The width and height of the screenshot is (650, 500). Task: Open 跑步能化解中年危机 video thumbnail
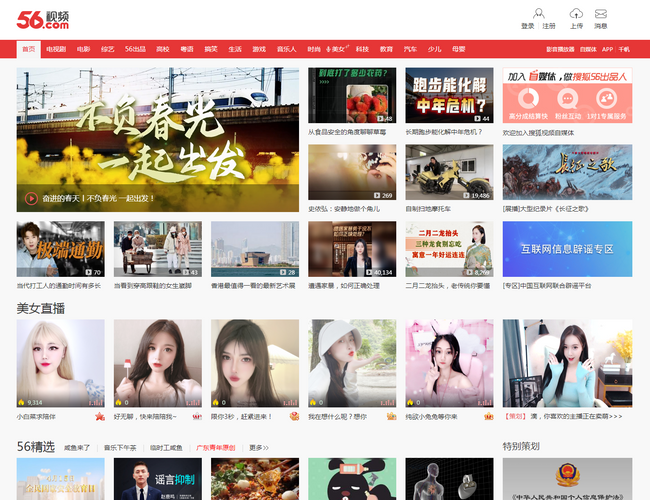tap(448, 95)
